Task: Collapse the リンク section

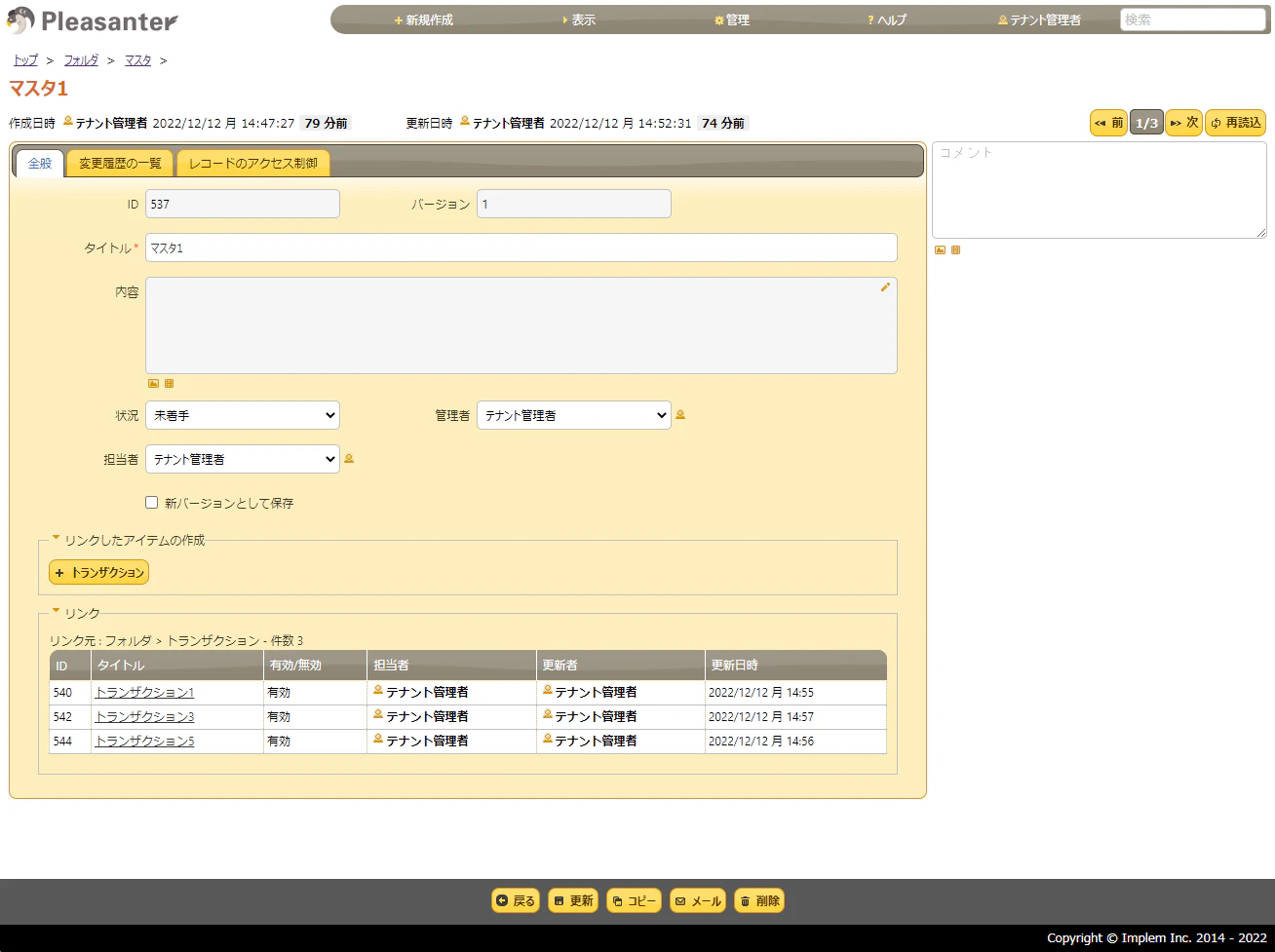Action: click(x=76, y=613)
